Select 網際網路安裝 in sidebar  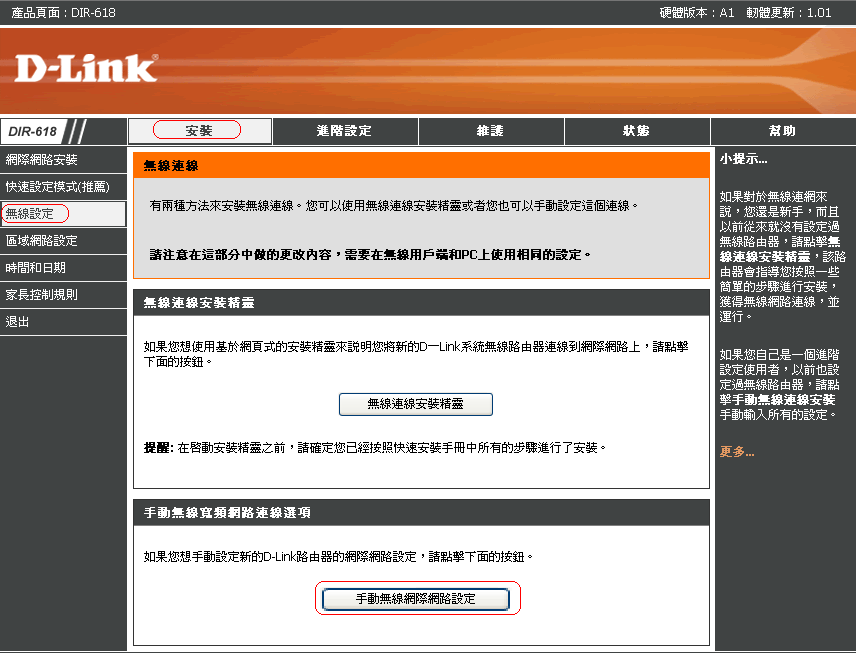[x=63, y=159]
